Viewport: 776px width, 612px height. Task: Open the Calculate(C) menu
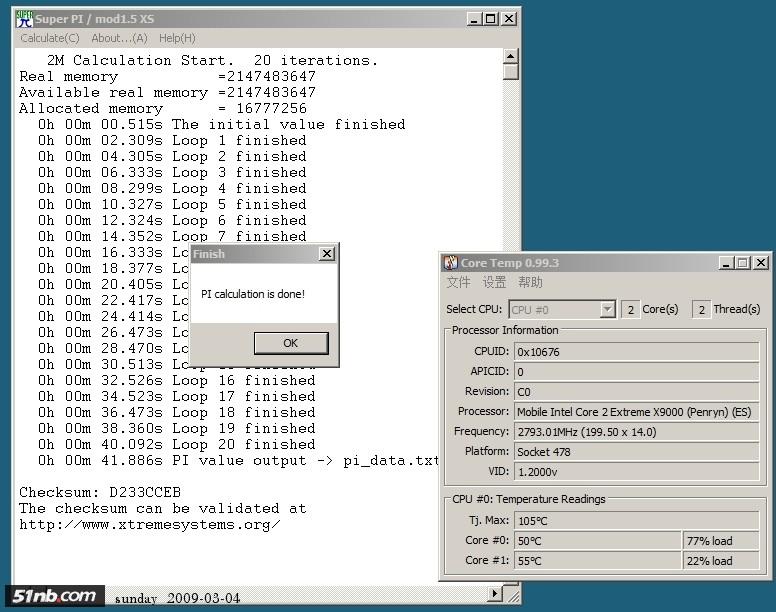(49, 38)
